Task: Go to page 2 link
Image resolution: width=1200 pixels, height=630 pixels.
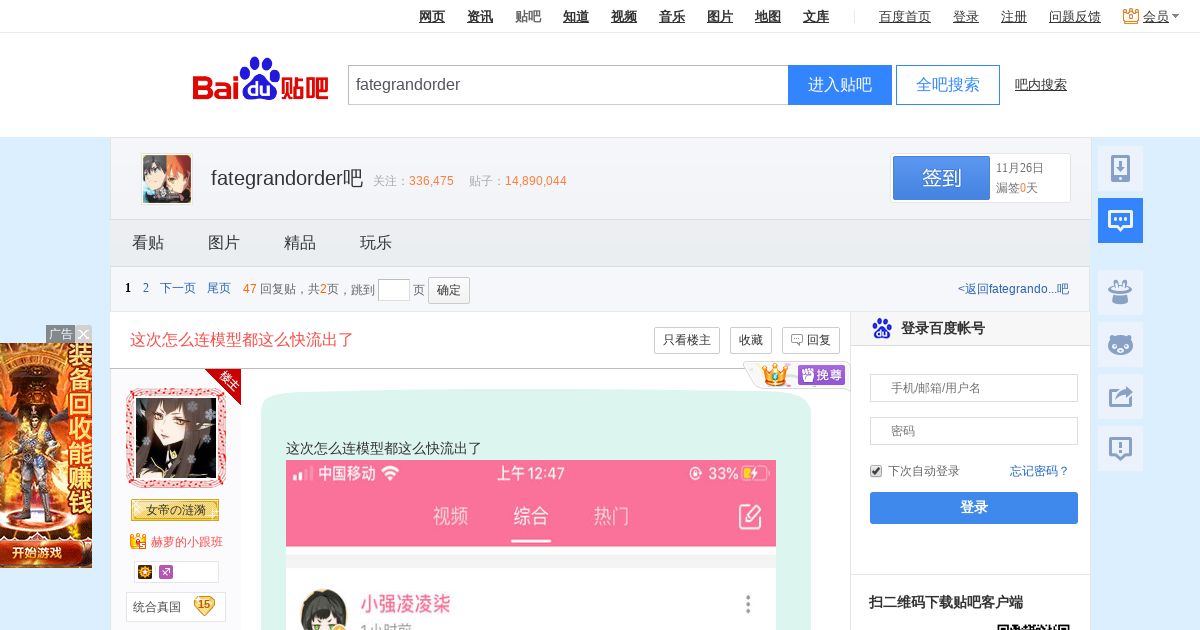Action: [146, 288]
